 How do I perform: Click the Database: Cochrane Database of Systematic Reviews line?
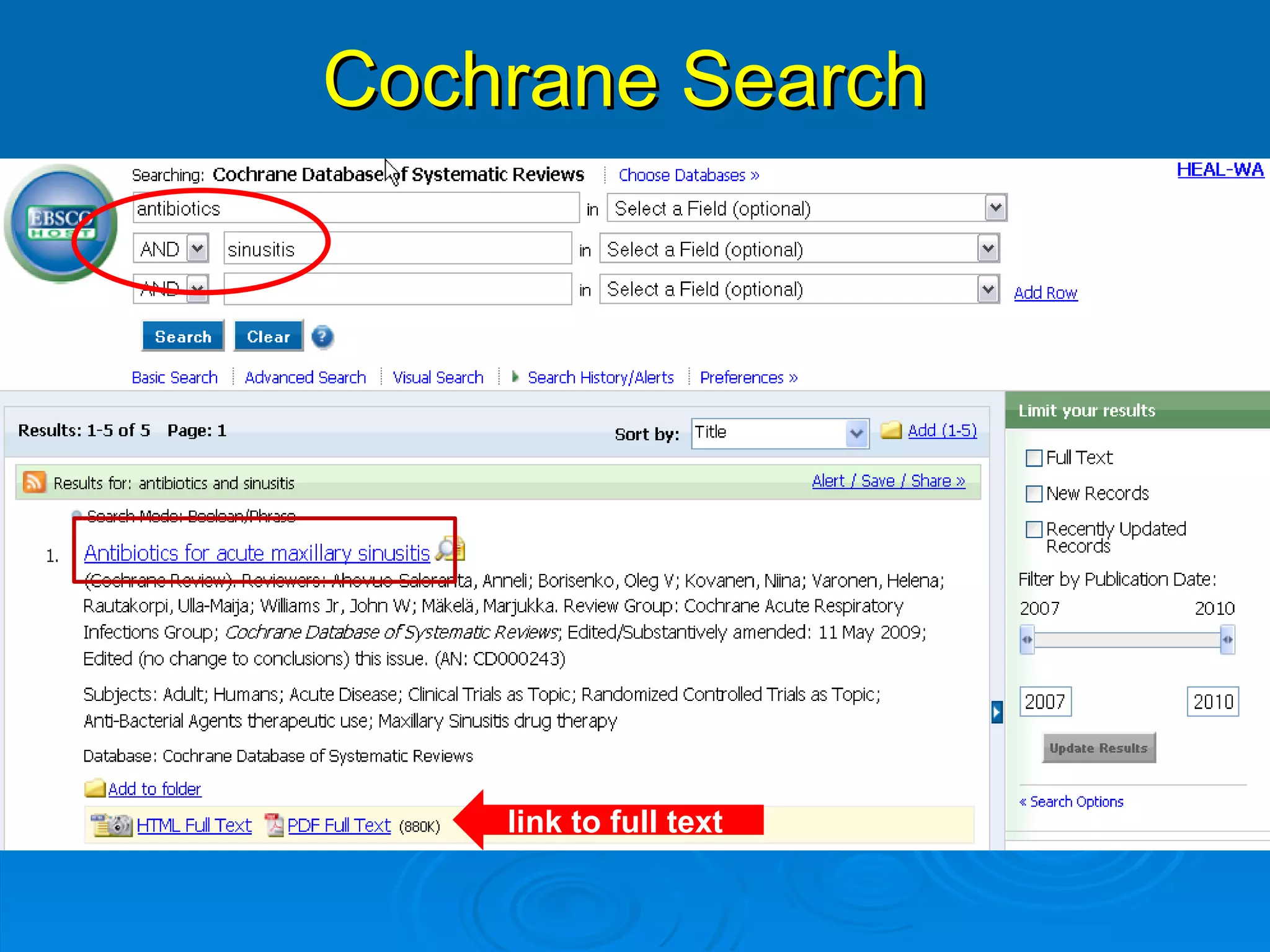[x=278, y=756]
